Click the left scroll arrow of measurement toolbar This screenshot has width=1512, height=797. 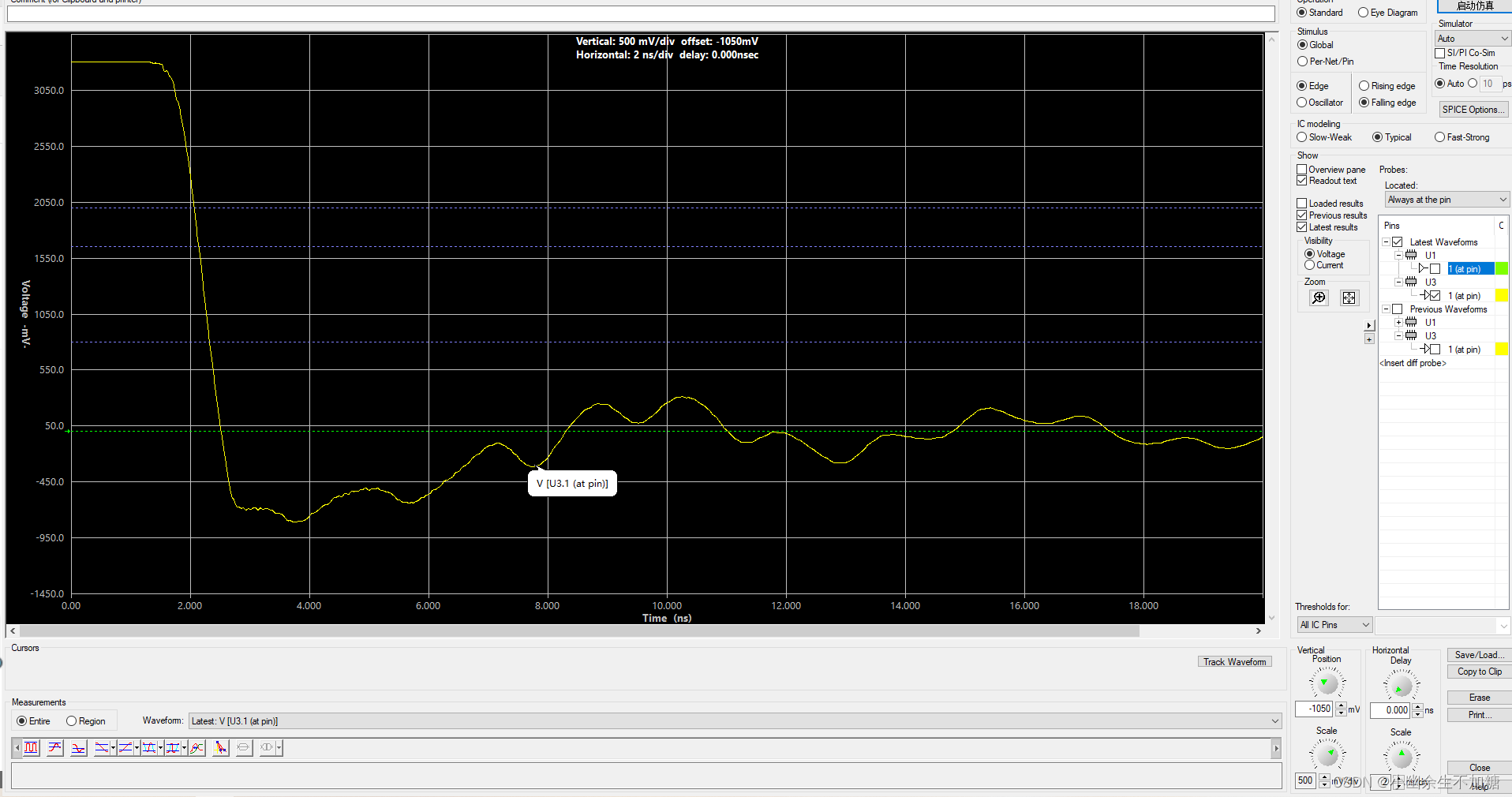(x=17, y=747)
